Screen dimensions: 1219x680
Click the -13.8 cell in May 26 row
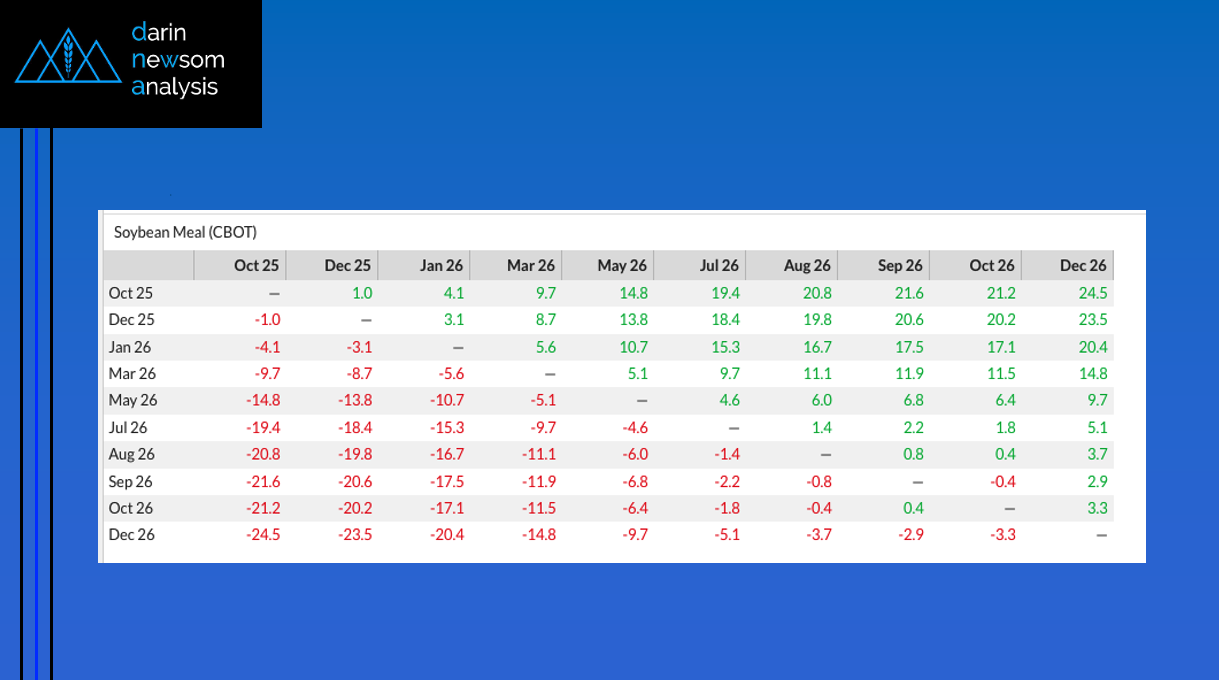pos(354,400)
